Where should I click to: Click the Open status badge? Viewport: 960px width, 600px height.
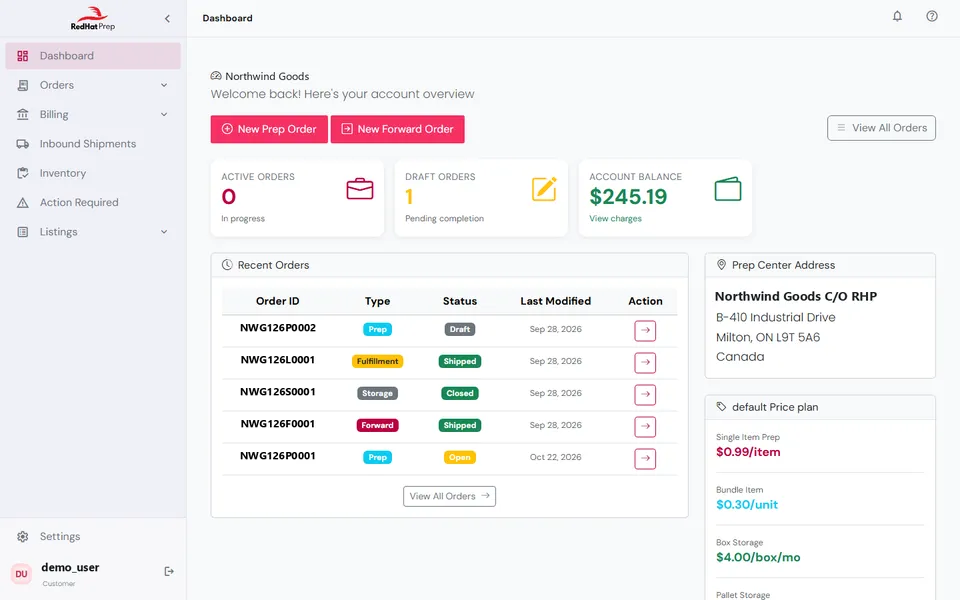click(460, 457)
